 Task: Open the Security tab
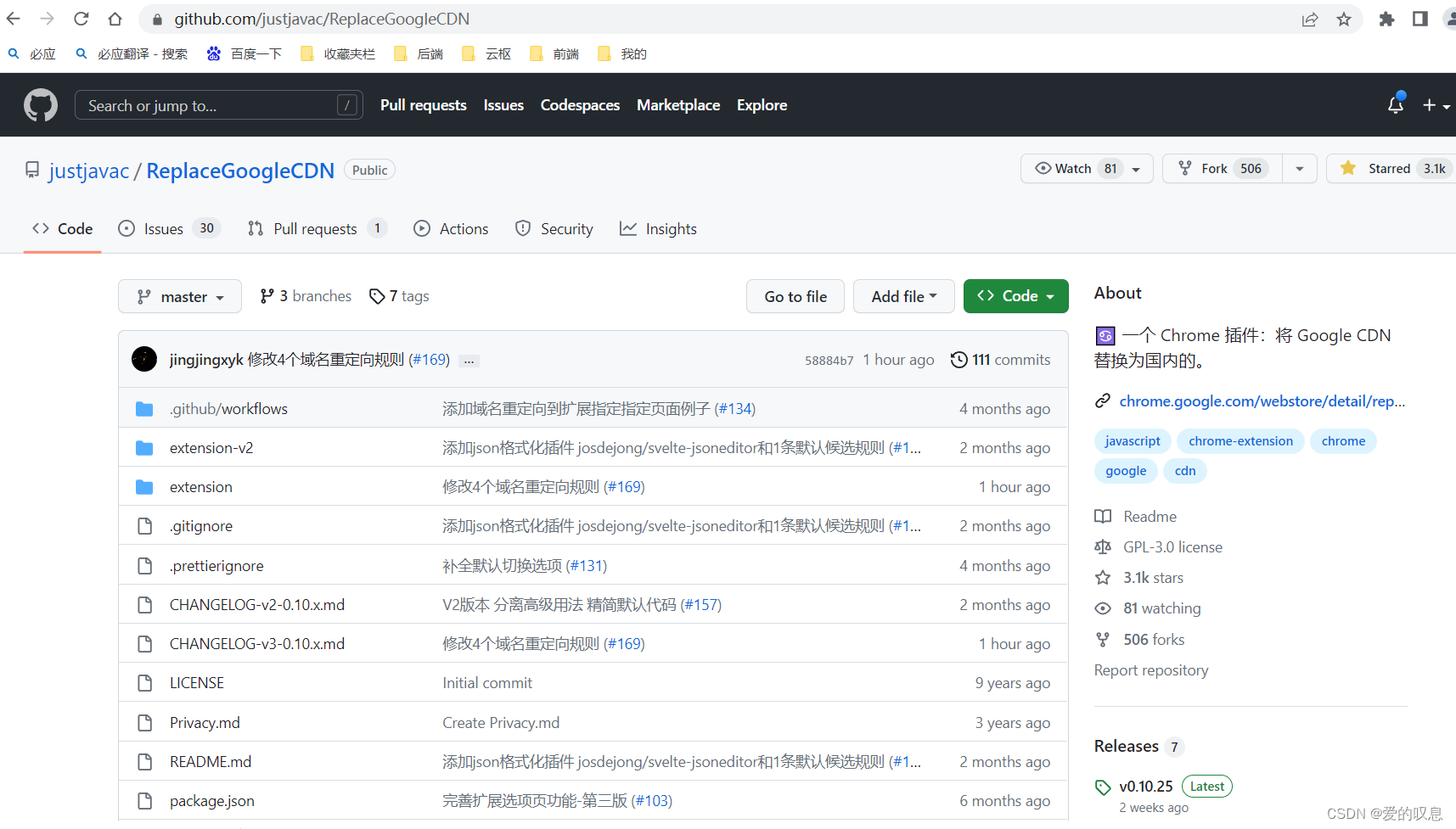pyautogui.click(x=554, y=228)
